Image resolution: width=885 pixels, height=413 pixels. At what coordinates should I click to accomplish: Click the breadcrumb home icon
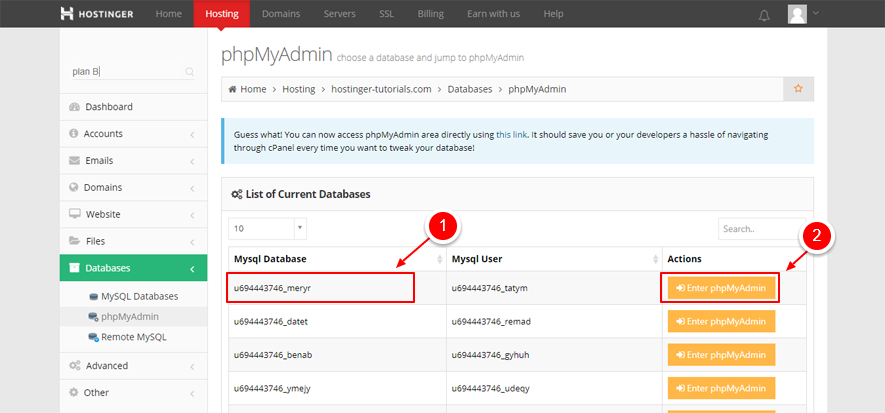tap(232, 89)
